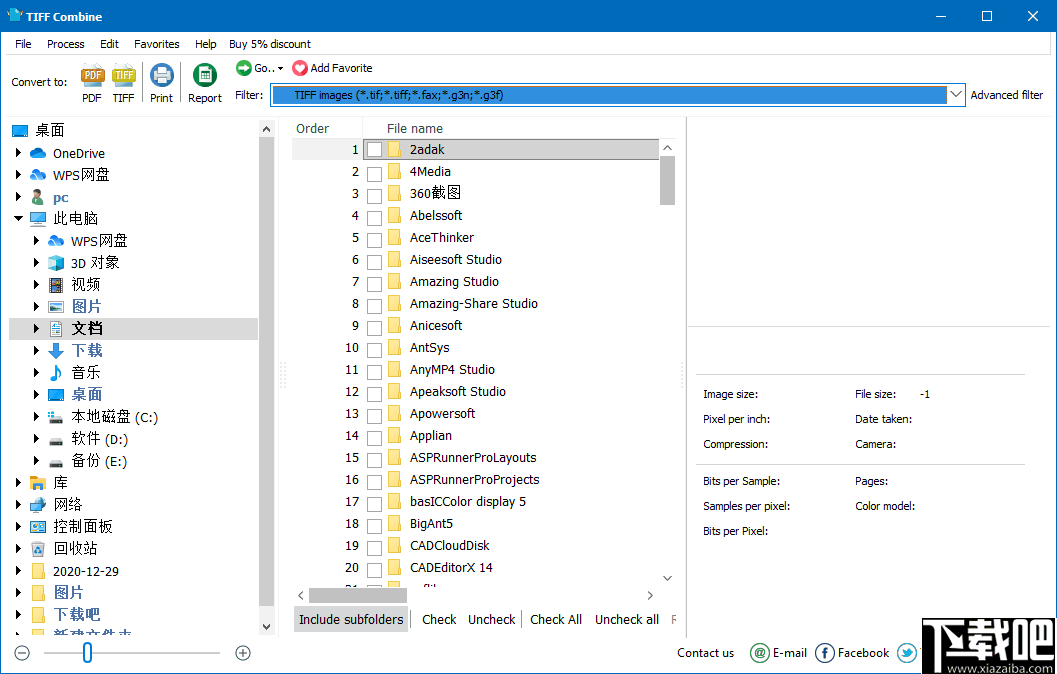Viewport: 1057px width, 674px height.
Task: Click the zoom out minus icon
Action: (x=22, y=652)
